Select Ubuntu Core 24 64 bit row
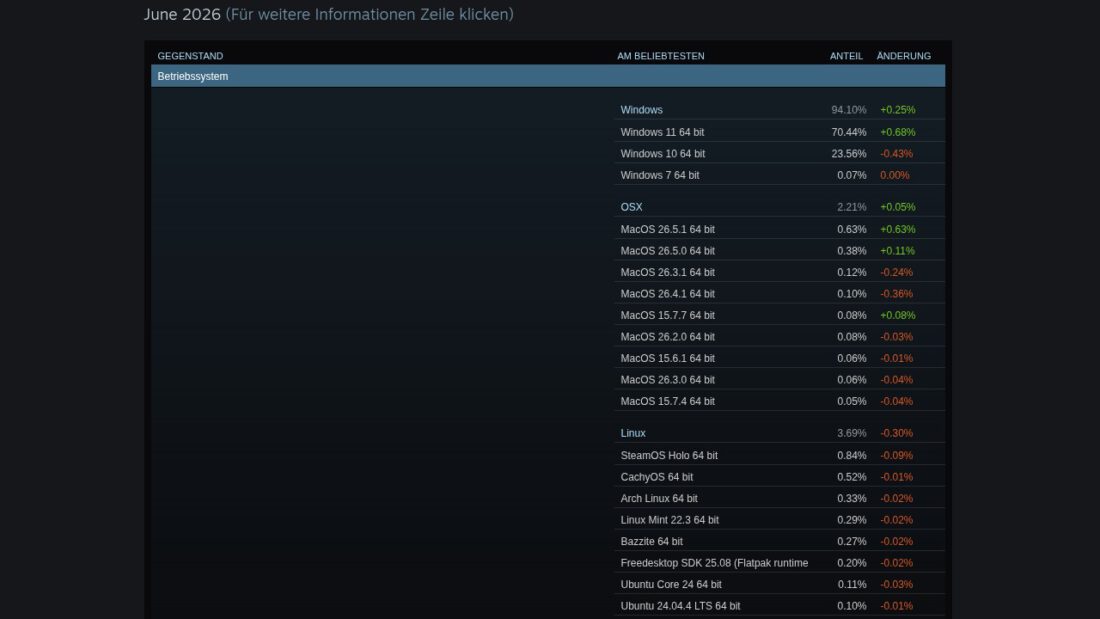The width and height of the screenshot is (1100, 619). 779,585
